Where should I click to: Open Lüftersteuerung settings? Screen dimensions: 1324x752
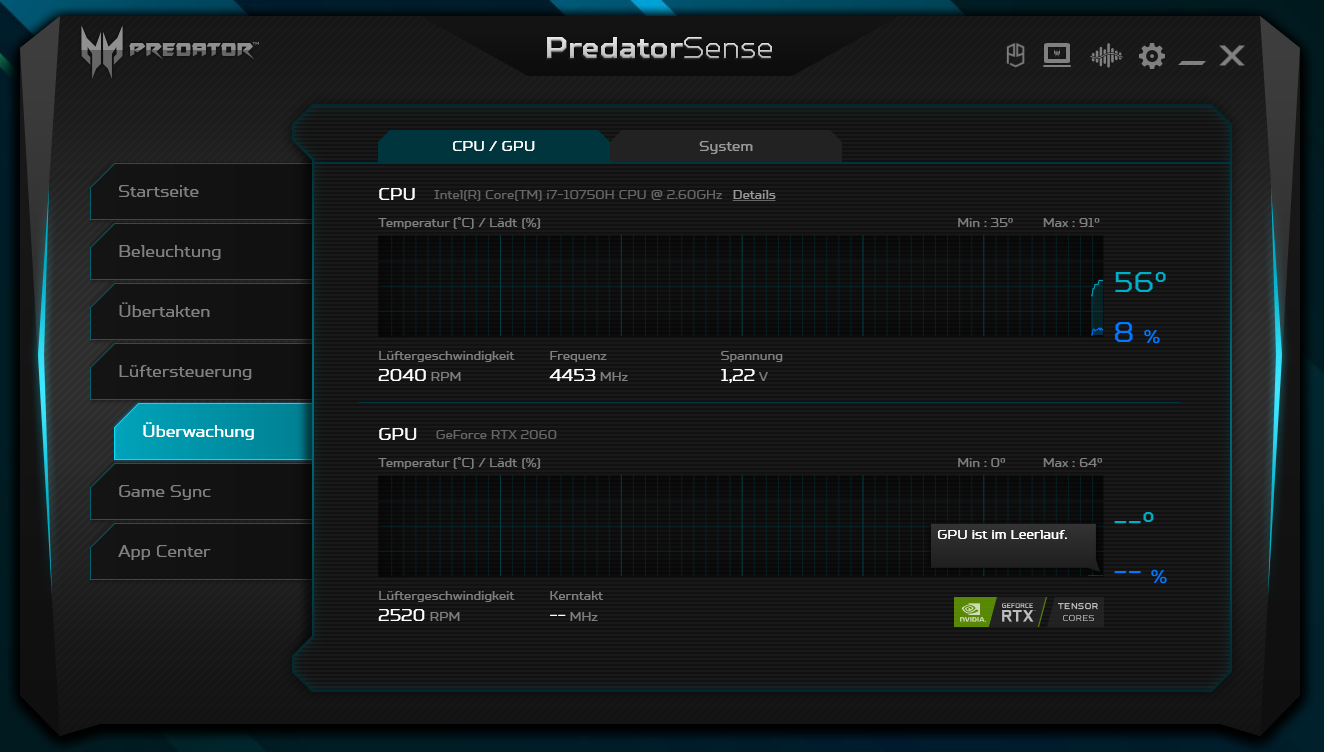pyautogui.click(x=201, y=371)
